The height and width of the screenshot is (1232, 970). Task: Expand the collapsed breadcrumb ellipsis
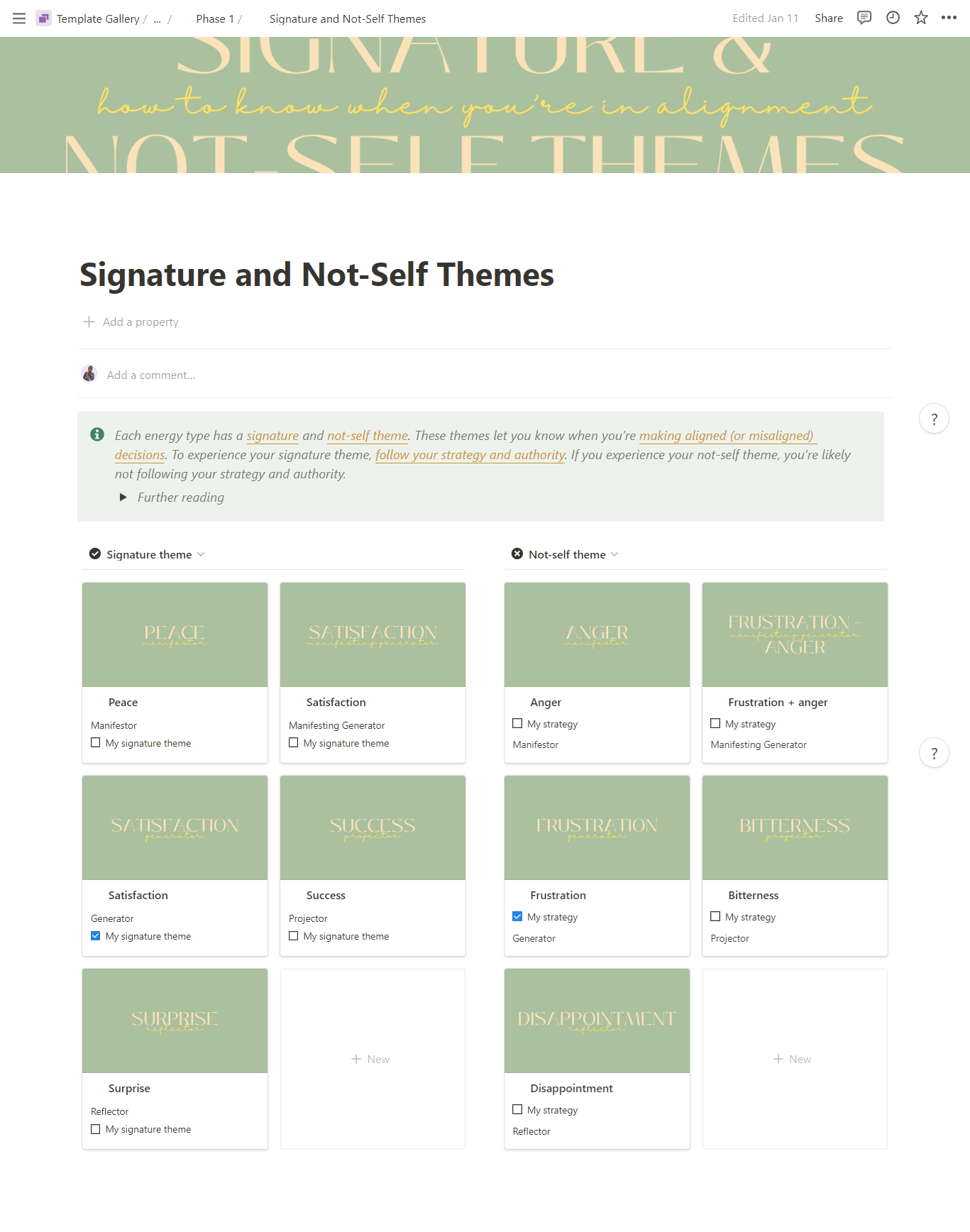pos(158,18)
